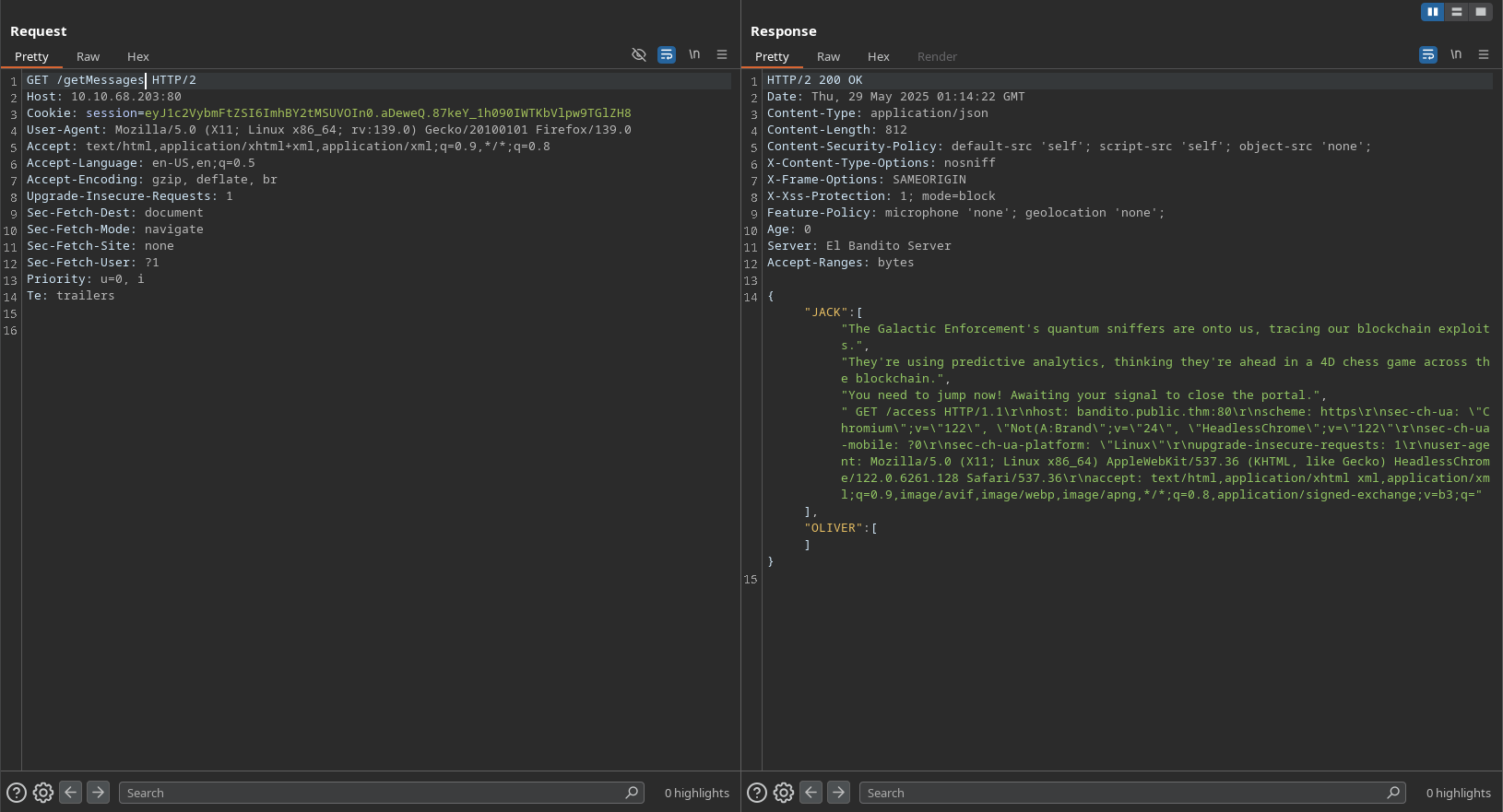The width and height of the screenshot is (1503, 812).
Task: Go to next match in Request search
Action: coord(99,793)
